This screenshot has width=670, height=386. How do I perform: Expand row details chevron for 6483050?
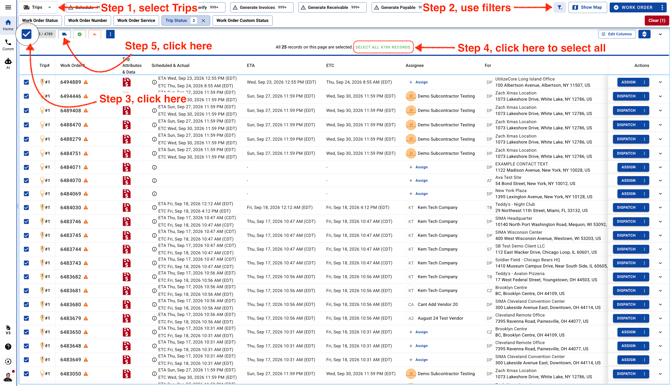[x=661, y=374]
